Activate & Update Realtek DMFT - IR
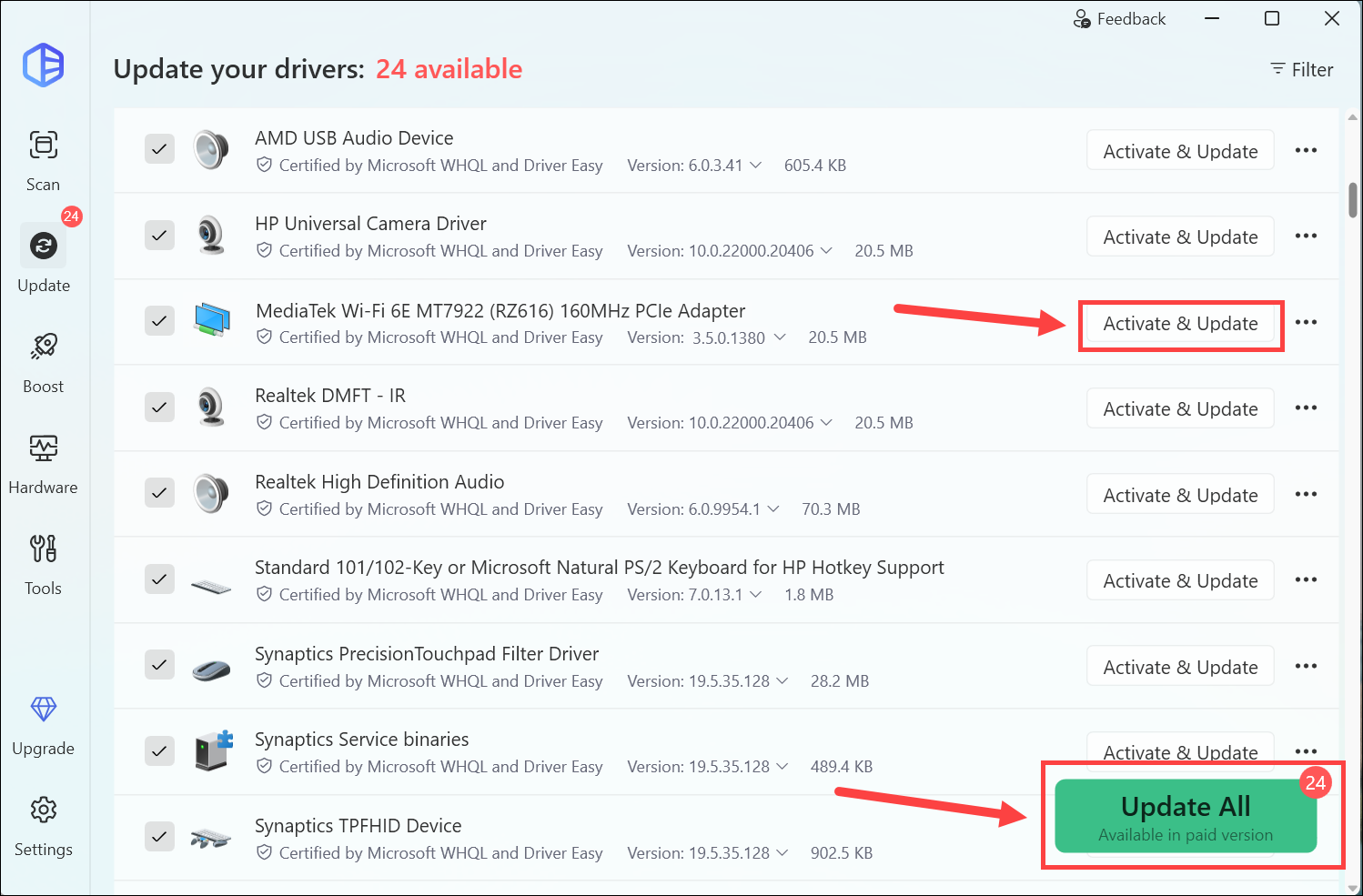 (x=1180, y=408)
